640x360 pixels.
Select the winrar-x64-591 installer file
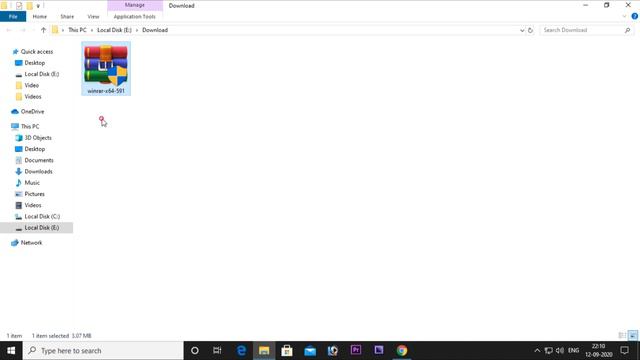tap(106, 69)
